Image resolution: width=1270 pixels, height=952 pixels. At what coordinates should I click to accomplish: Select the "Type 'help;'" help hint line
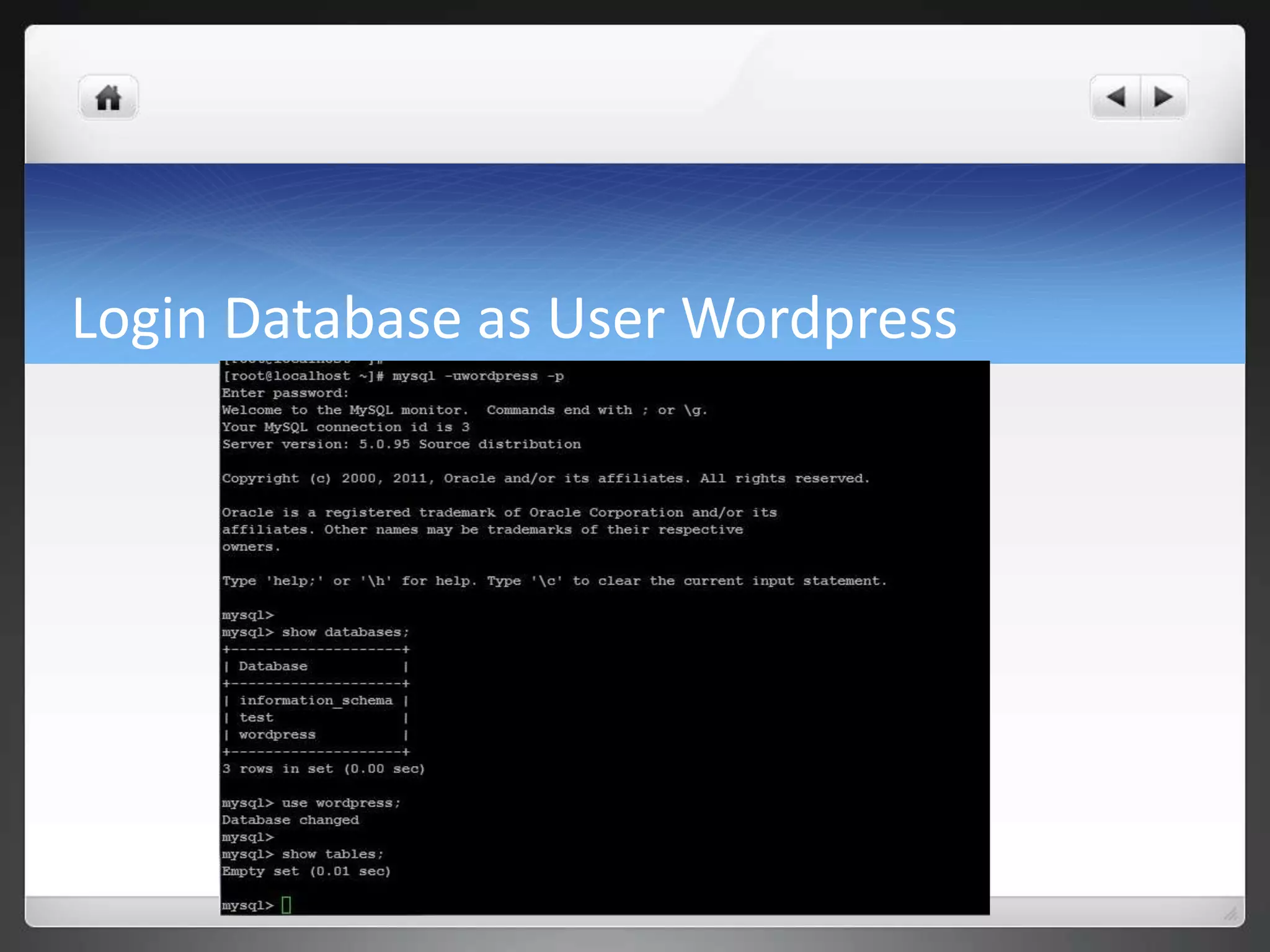pos(554,581)
